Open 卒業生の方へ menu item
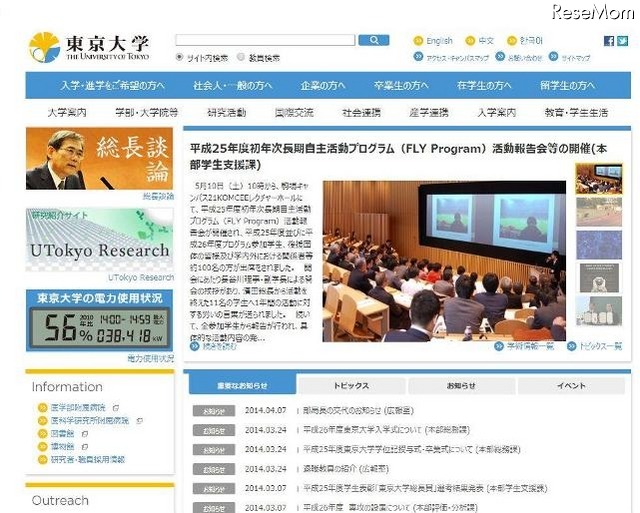640x513 pixels. pyautogui.click(x=401, y=86)
